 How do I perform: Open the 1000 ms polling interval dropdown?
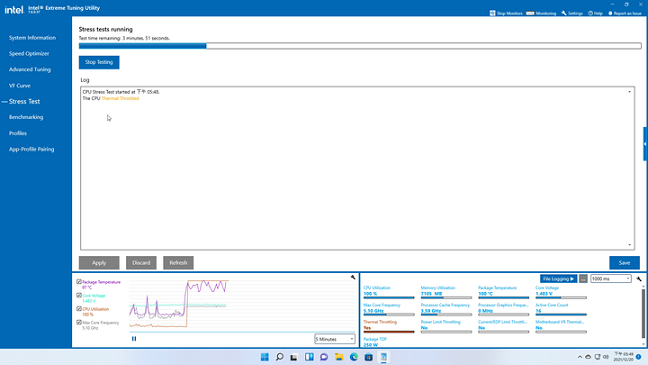[x=611, y=279]
